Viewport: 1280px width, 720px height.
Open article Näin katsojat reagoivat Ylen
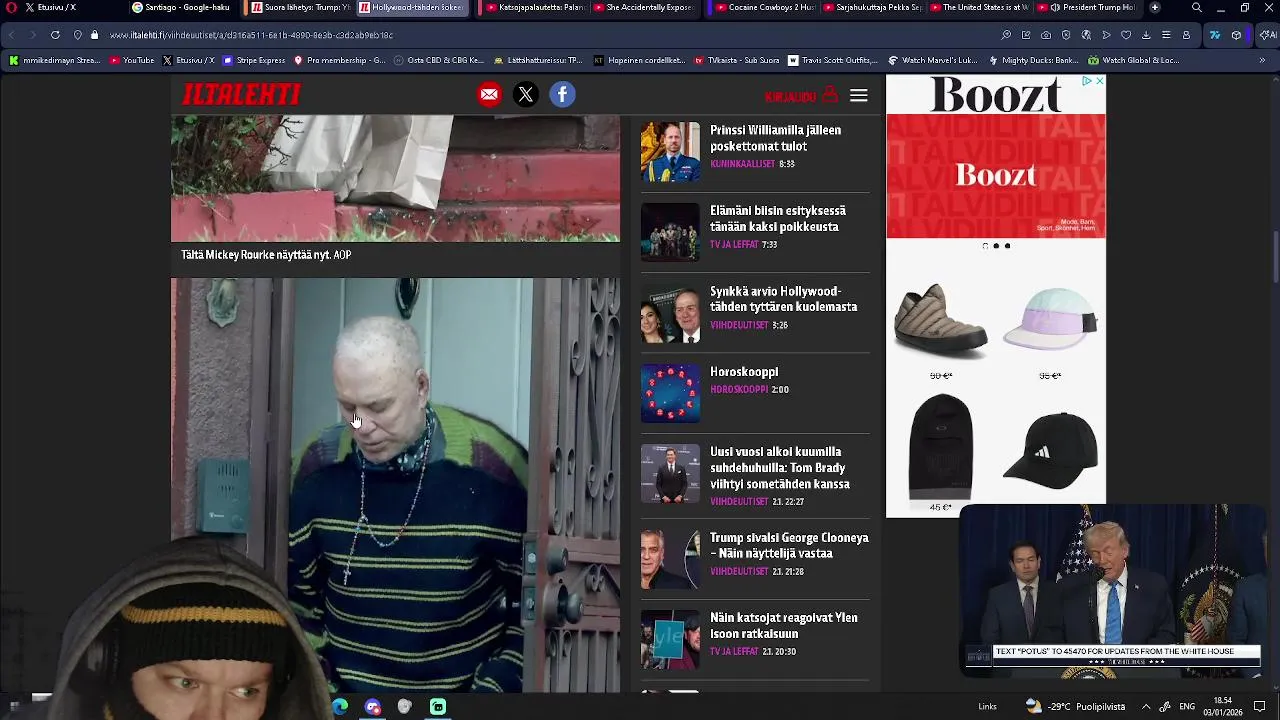(784, 626)
